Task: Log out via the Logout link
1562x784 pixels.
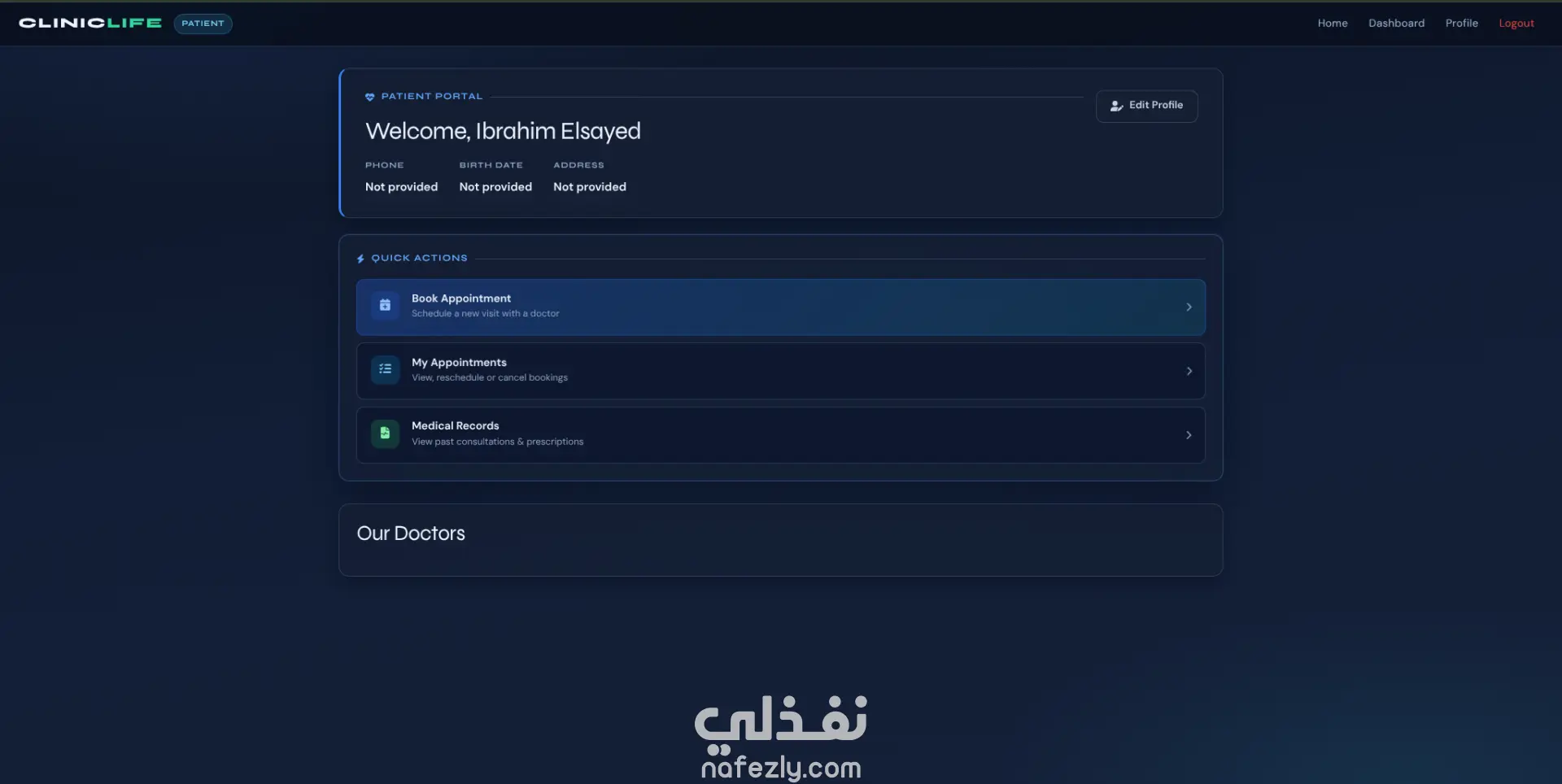Action: (x=1516, y=23)
